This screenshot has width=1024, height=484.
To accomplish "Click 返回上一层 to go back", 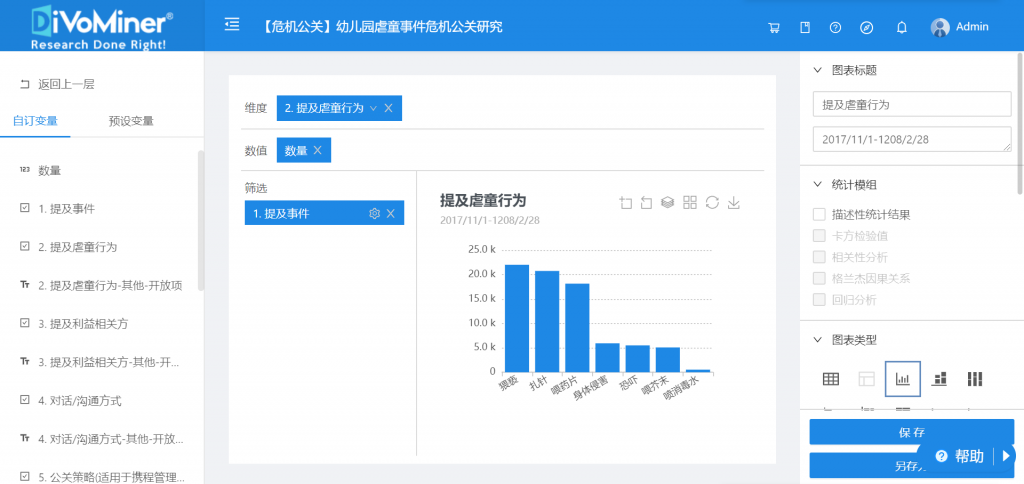I will click(57, 84).
